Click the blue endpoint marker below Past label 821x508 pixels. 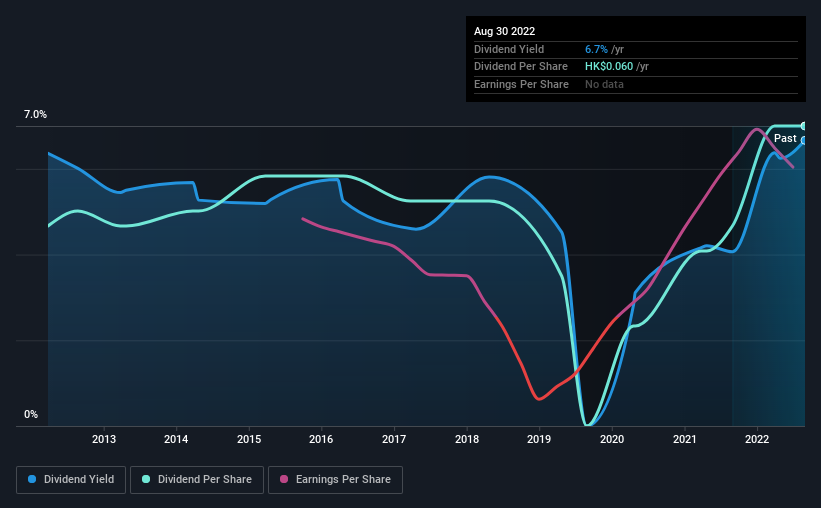coord(803,140)
